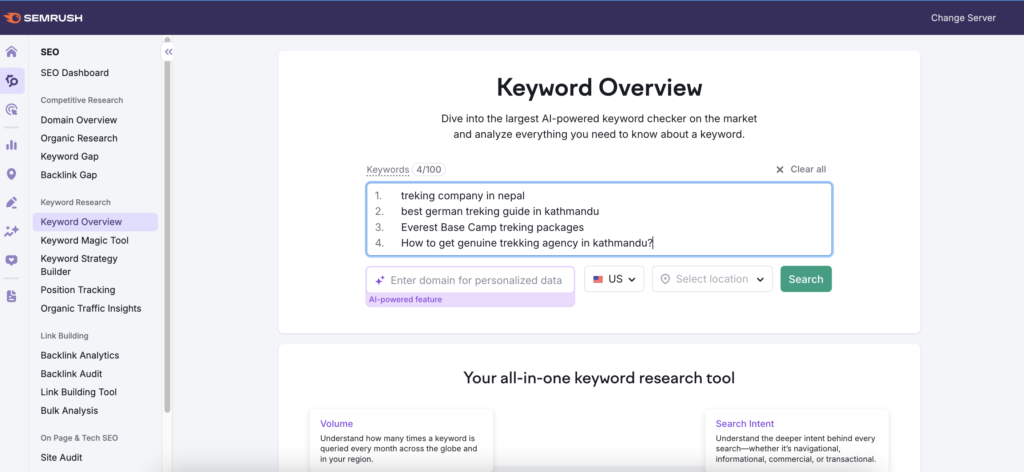This screenshot has height=472, width=1024.
Task: Click the On Page & Tech SEO label
Action: [x=79, y=438]
